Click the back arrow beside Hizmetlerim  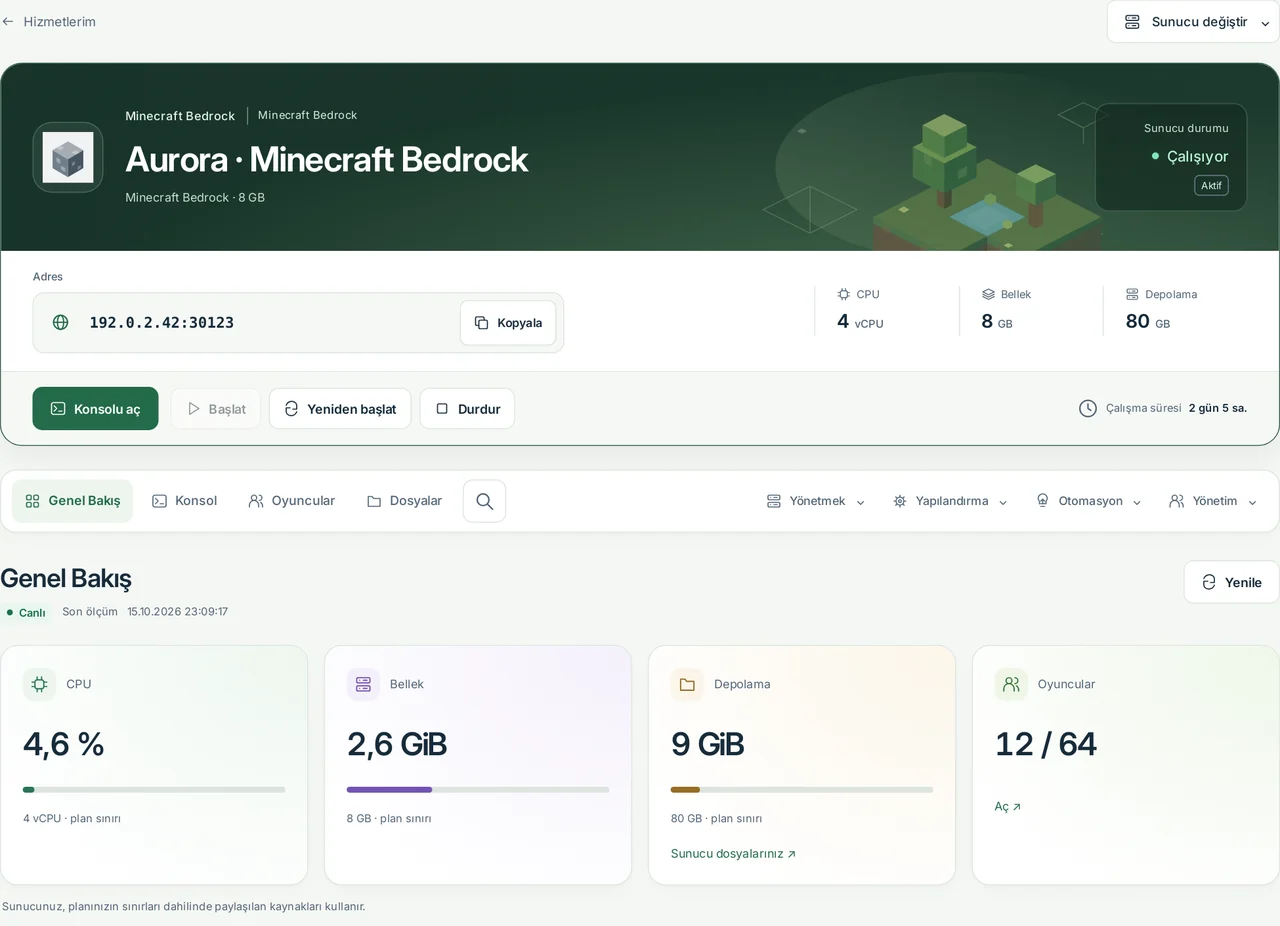tap(8, 21)
